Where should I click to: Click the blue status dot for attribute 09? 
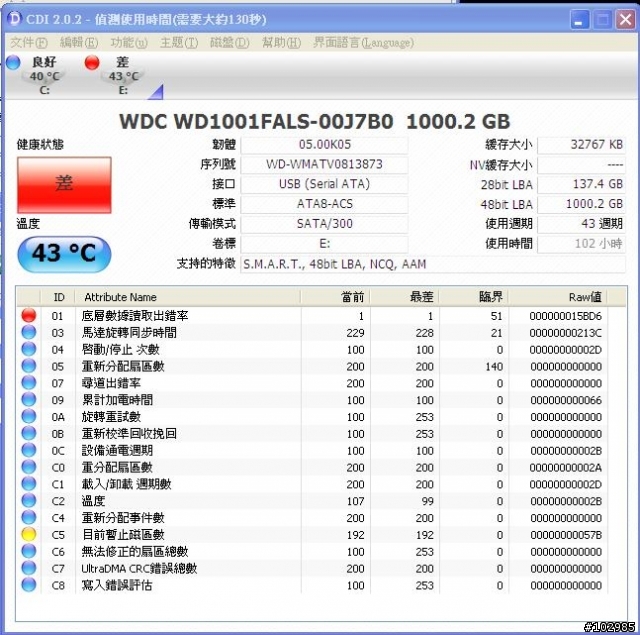pos(29,400)
